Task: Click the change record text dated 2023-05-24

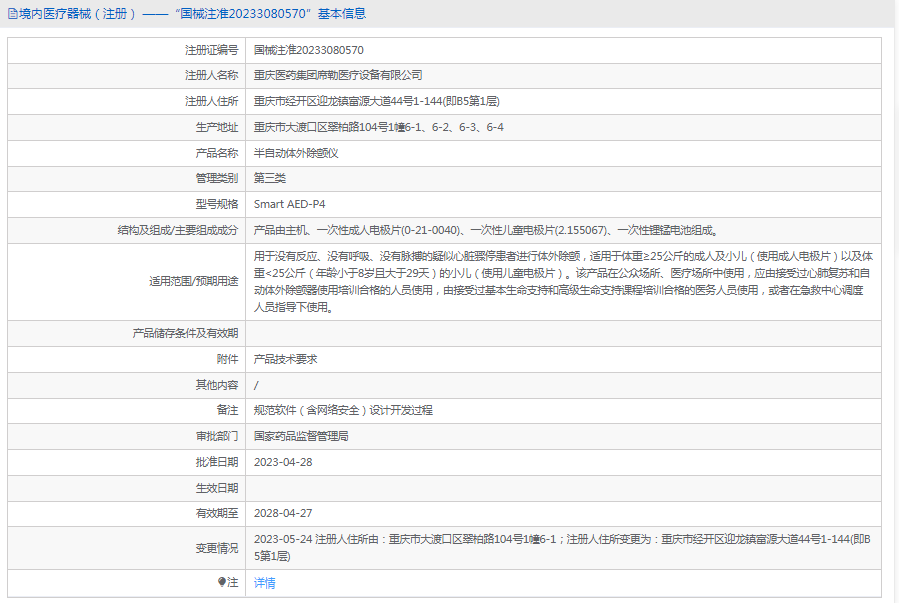Action: point(562,547)
